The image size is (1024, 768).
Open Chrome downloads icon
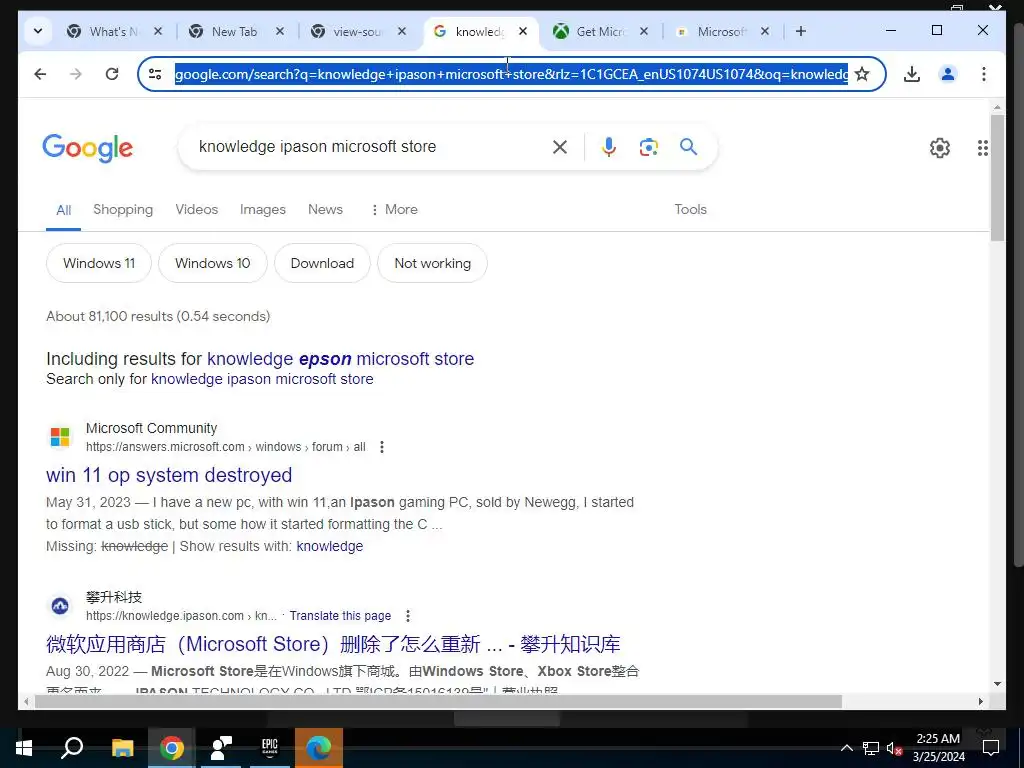pyautogui.click(x=912, y=74)
